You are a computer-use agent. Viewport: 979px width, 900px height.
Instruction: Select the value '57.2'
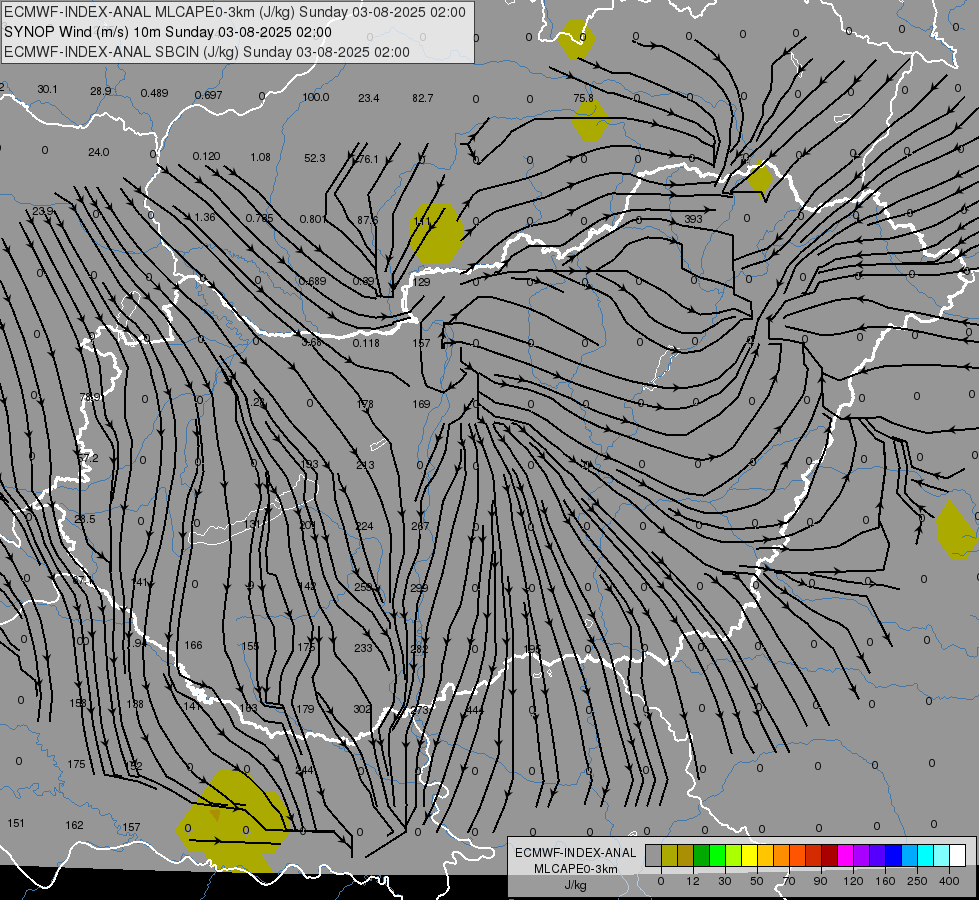click(x=88, y=458)
